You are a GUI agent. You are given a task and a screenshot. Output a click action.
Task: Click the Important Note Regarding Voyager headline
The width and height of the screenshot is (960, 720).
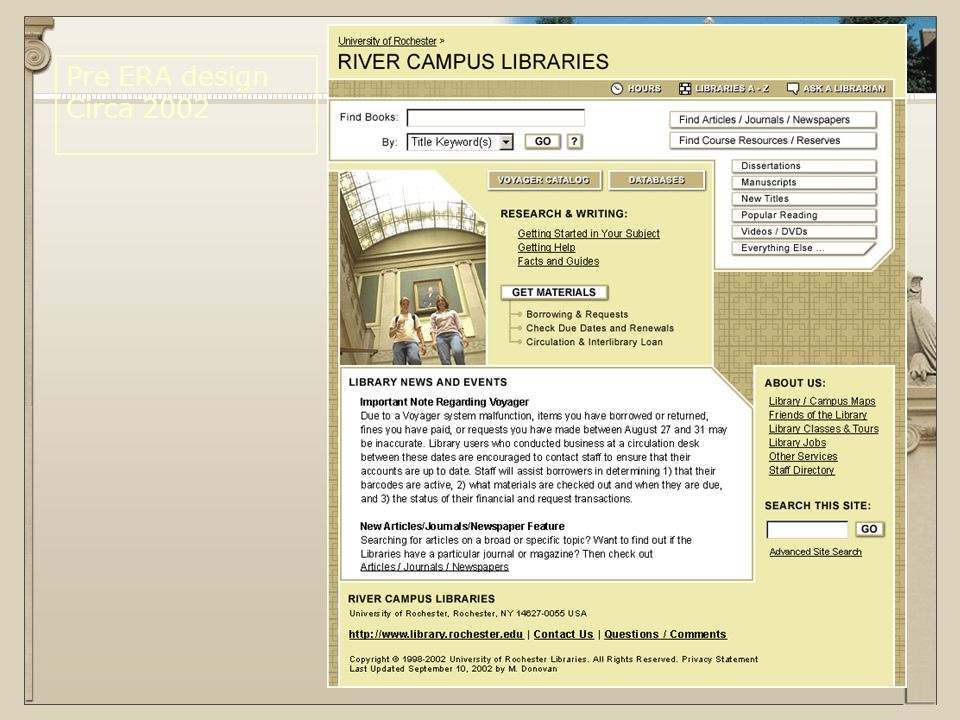[x=444, y=402]
